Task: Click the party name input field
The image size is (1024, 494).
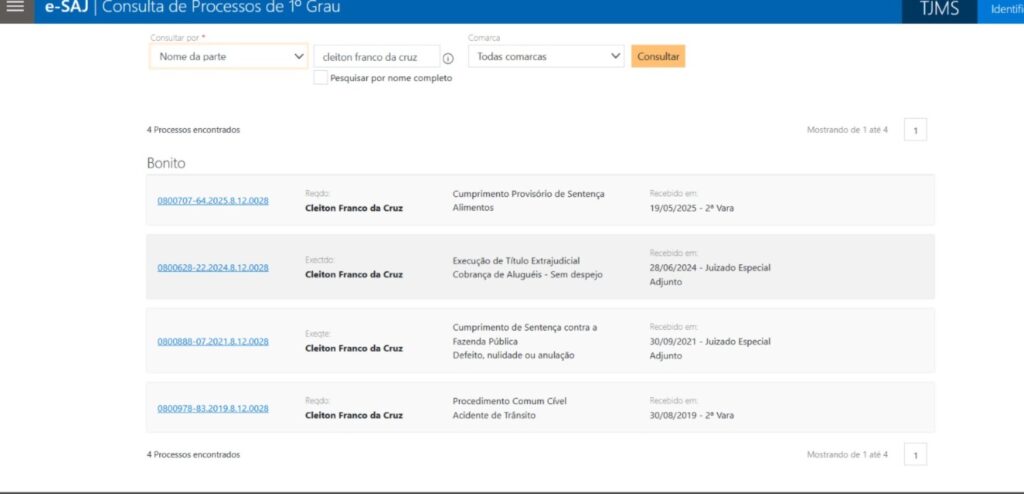Action: click(376, 57)
